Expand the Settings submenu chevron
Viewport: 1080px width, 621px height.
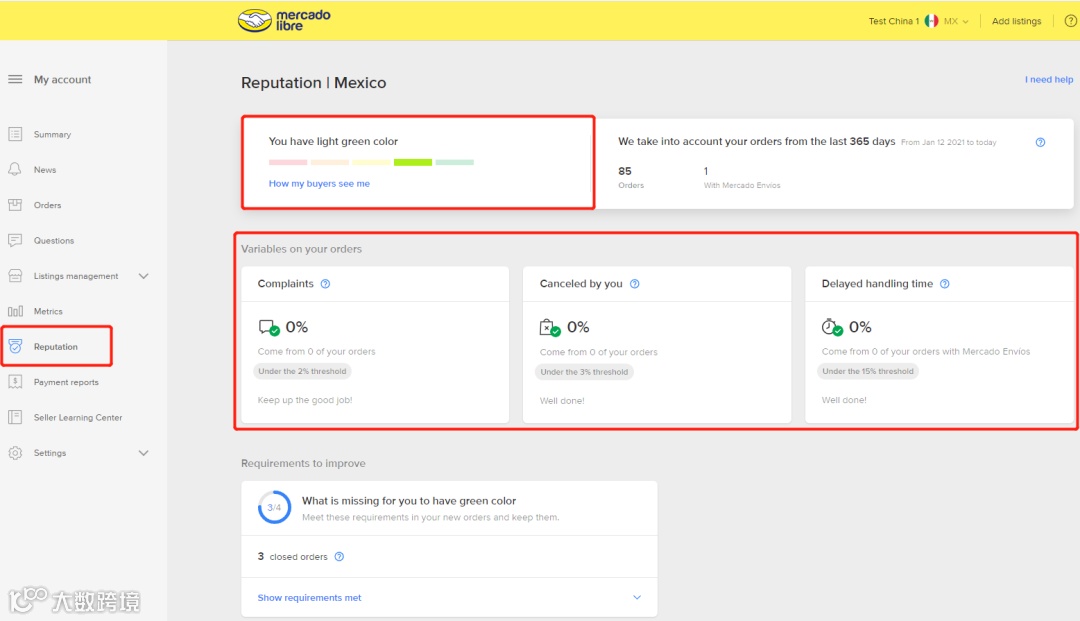coord(143,453)
